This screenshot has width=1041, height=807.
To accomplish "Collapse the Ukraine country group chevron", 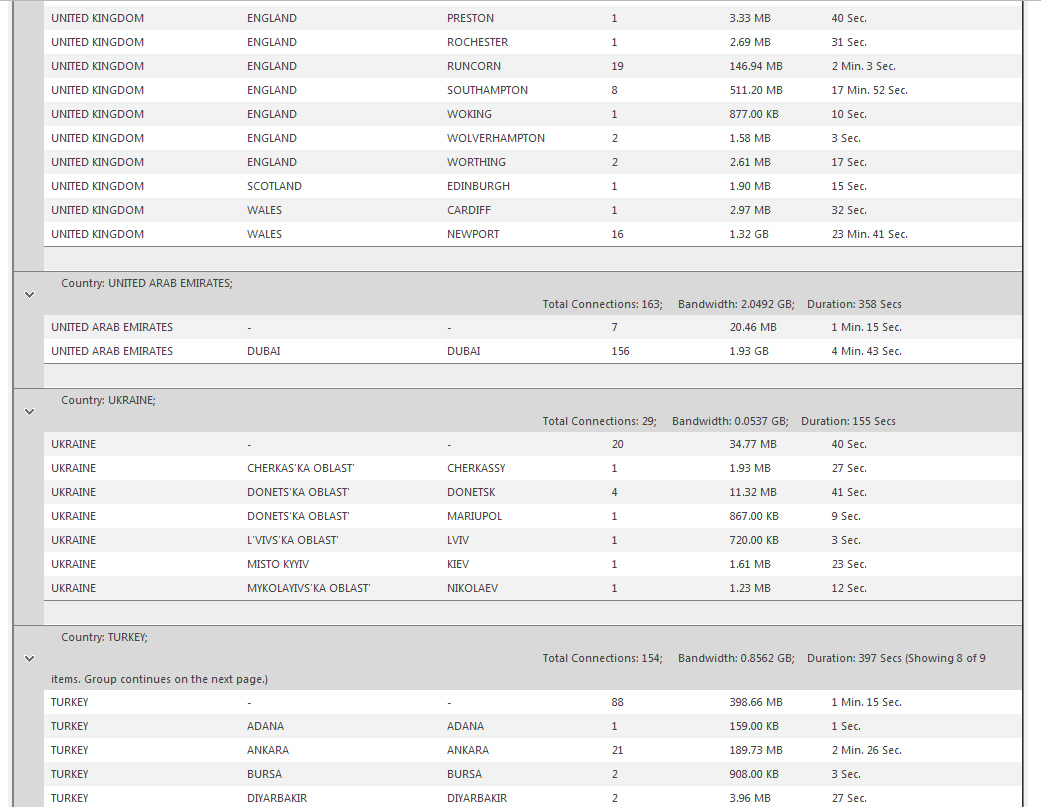I will 29,411.
